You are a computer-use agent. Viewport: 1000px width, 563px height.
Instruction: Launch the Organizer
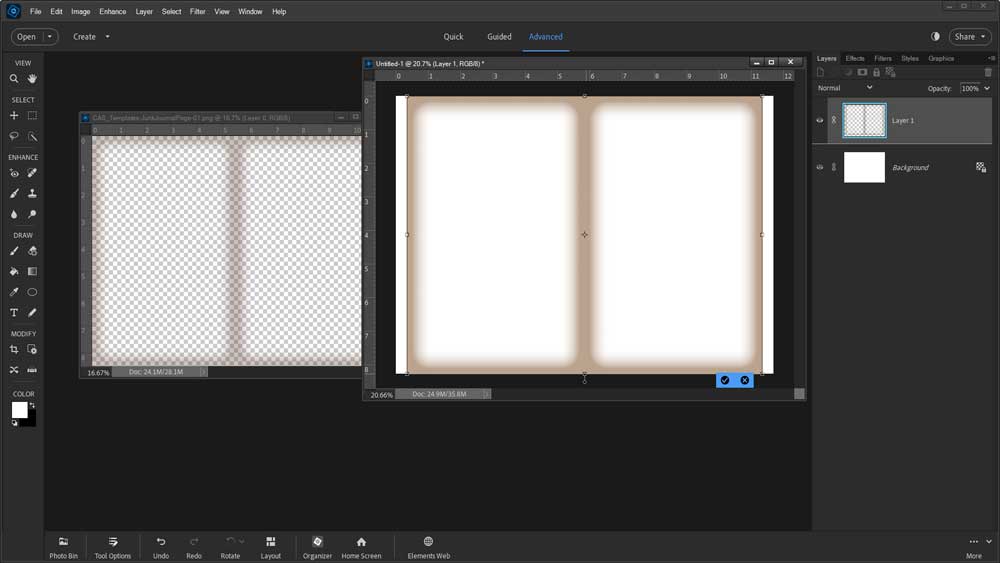(317, 547)
